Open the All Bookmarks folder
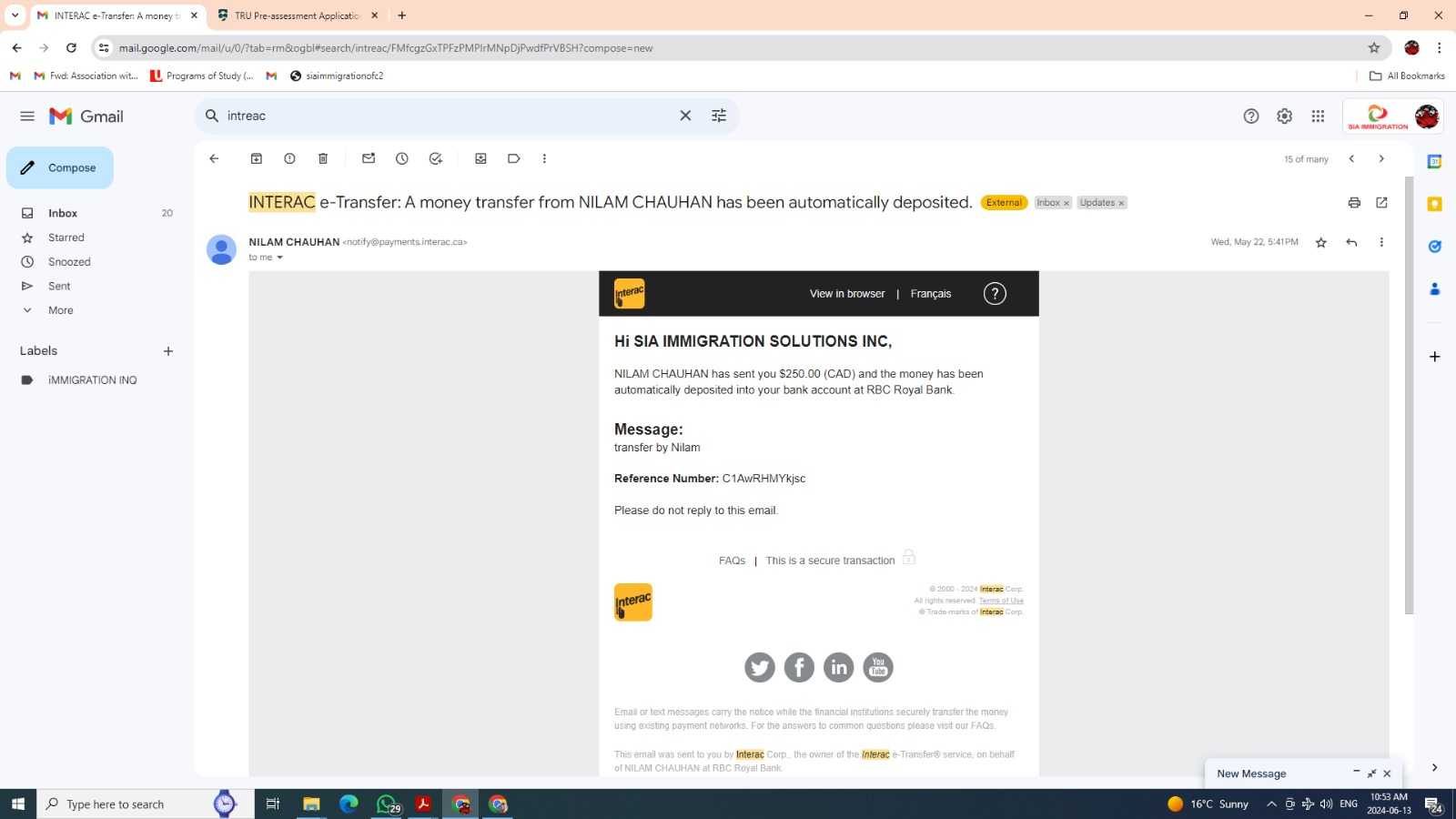Viewport: 1456px width, 819px height. (1407, 76)
